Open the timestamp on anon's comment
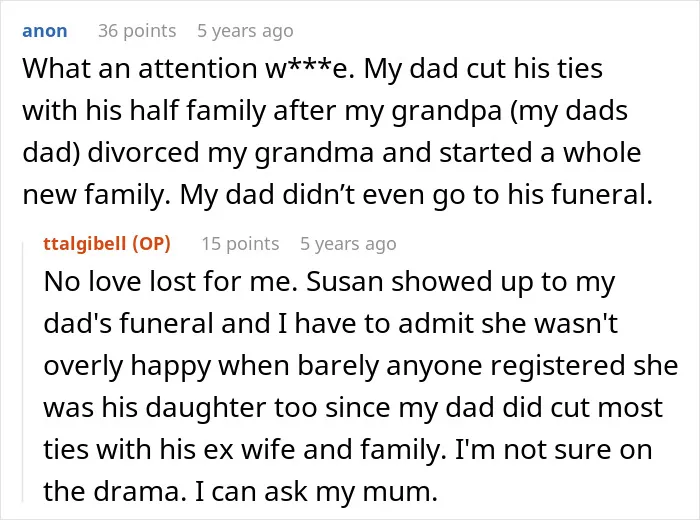The image size is (700, 520). tap(245, 31)
